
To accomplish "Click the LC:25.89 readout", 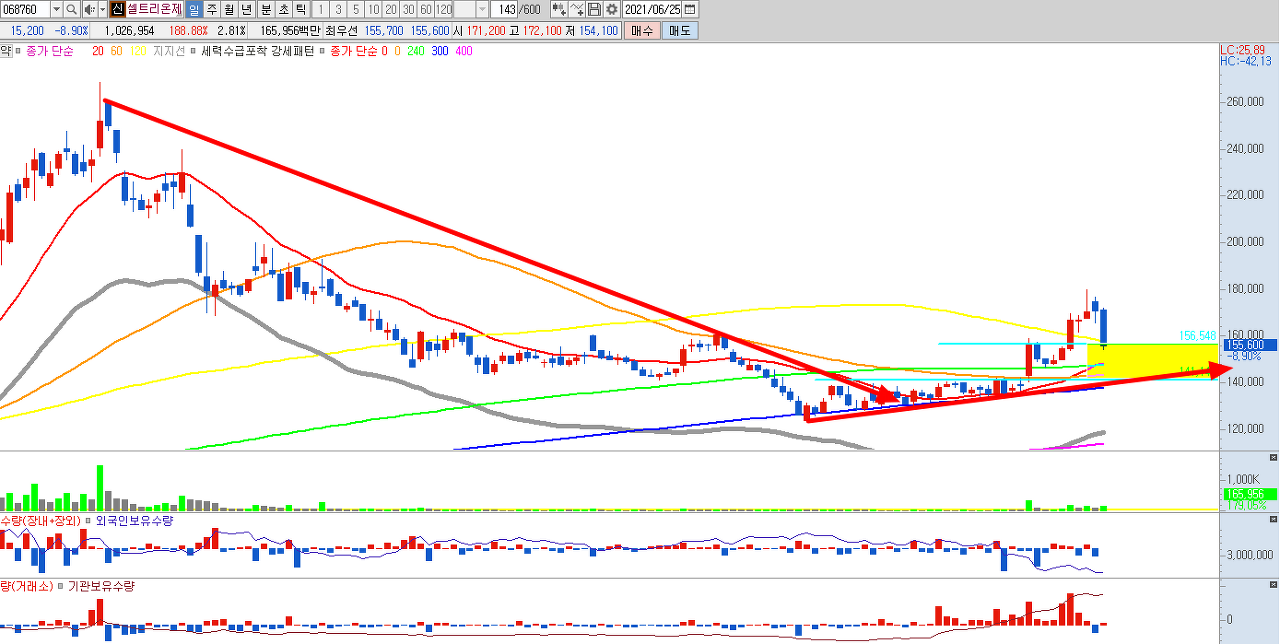I will [x=1243, y=49].
